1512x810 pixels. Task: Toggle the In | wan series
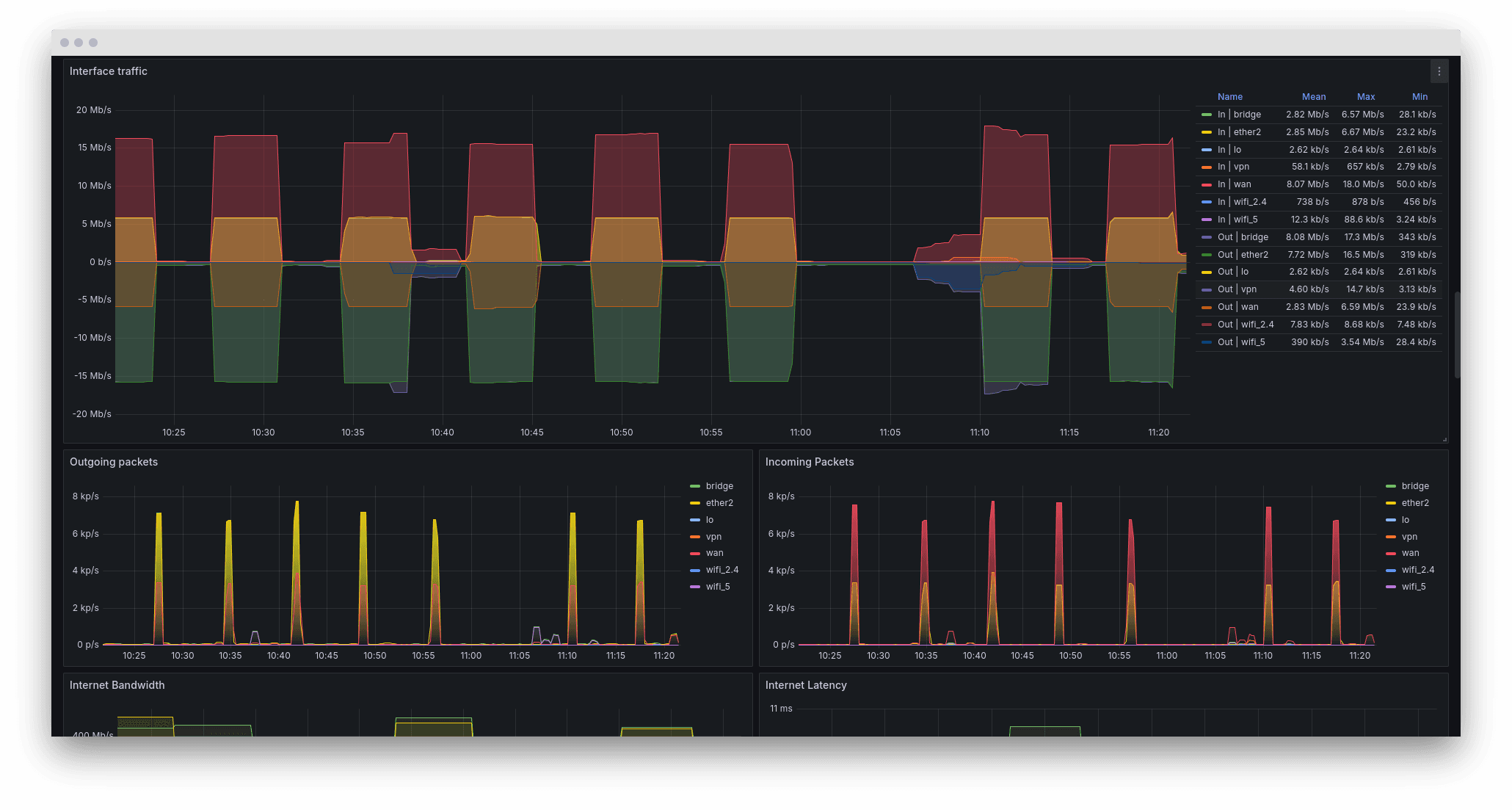coord(1235,184)
